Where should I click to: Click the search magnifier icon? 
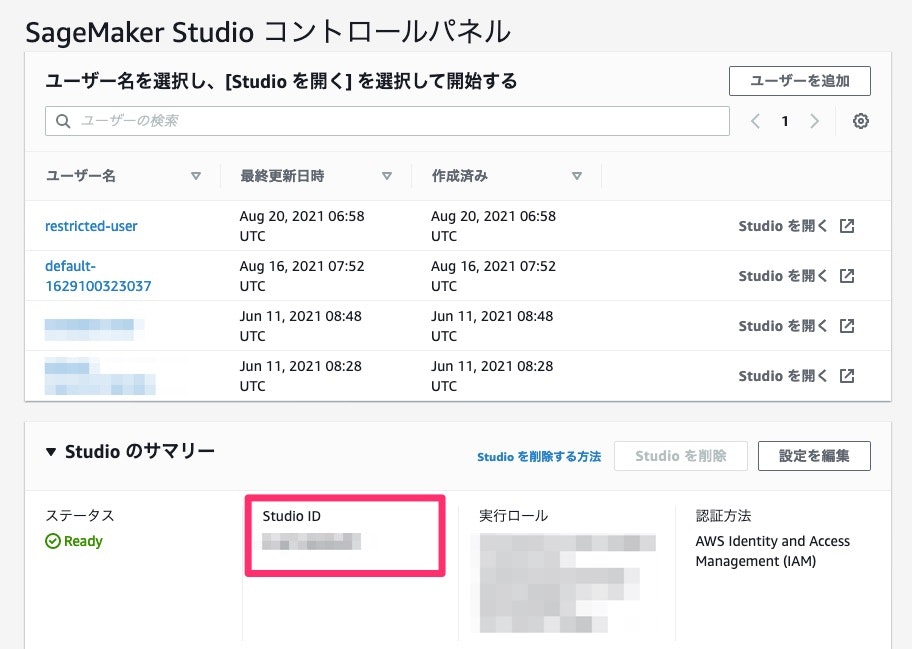63,121
